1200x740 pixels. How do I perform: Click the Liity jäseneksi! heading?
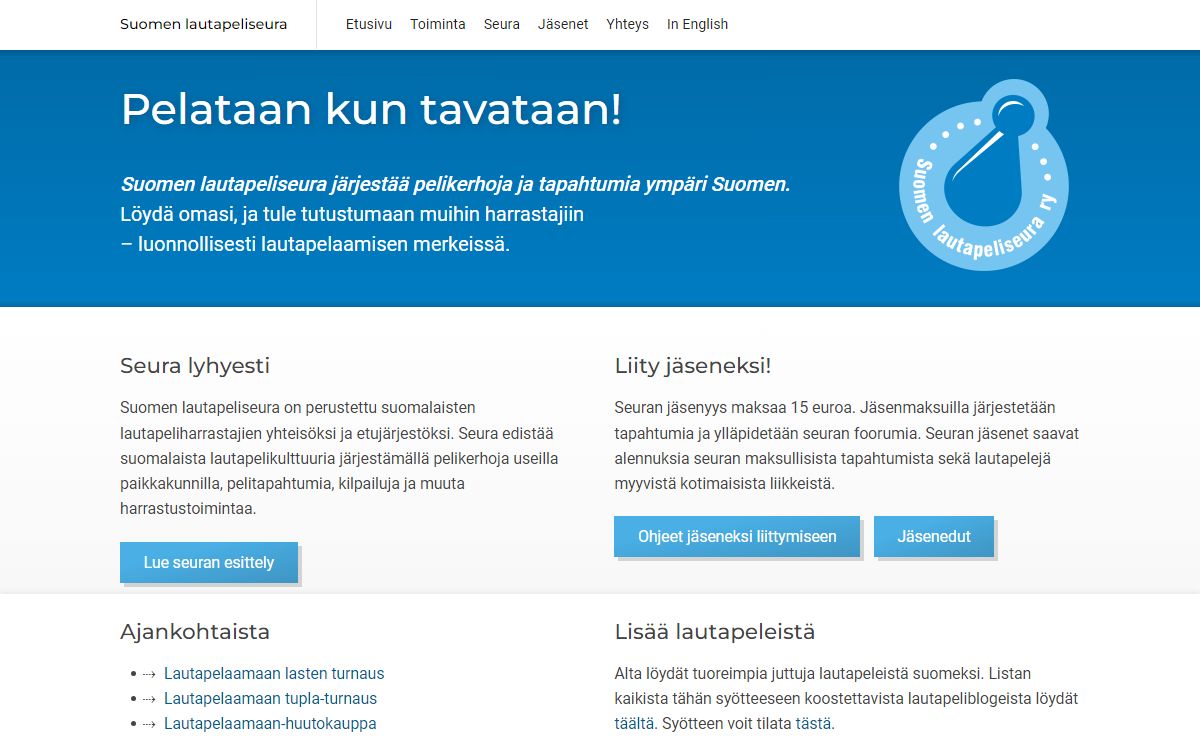(693, 366)
